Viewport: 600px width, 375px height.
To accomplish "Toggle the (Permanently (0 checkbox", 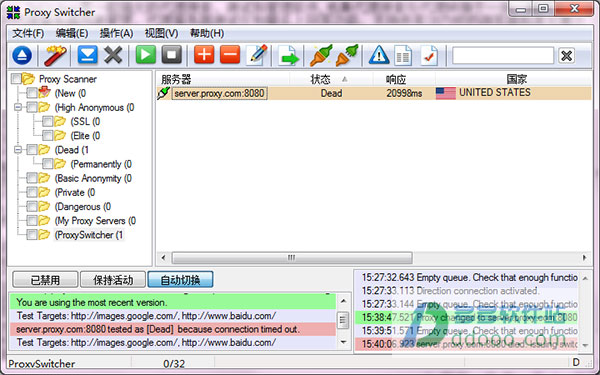I will click(x=47, y=164).
